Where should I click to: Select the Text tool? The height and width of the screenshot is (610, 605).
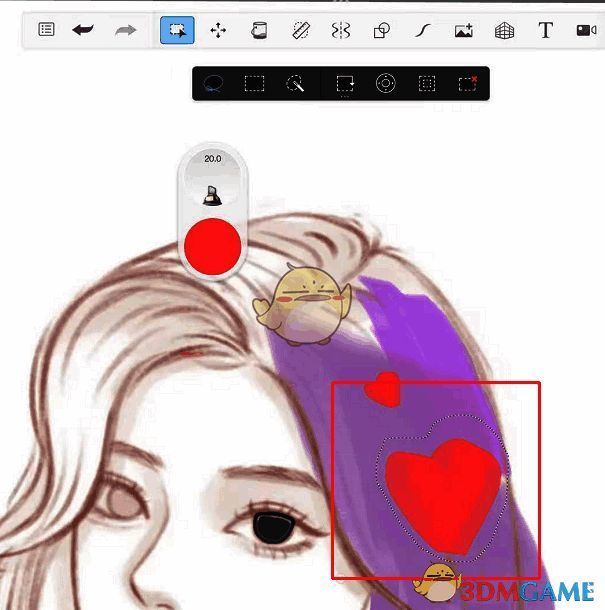[545, 30]
